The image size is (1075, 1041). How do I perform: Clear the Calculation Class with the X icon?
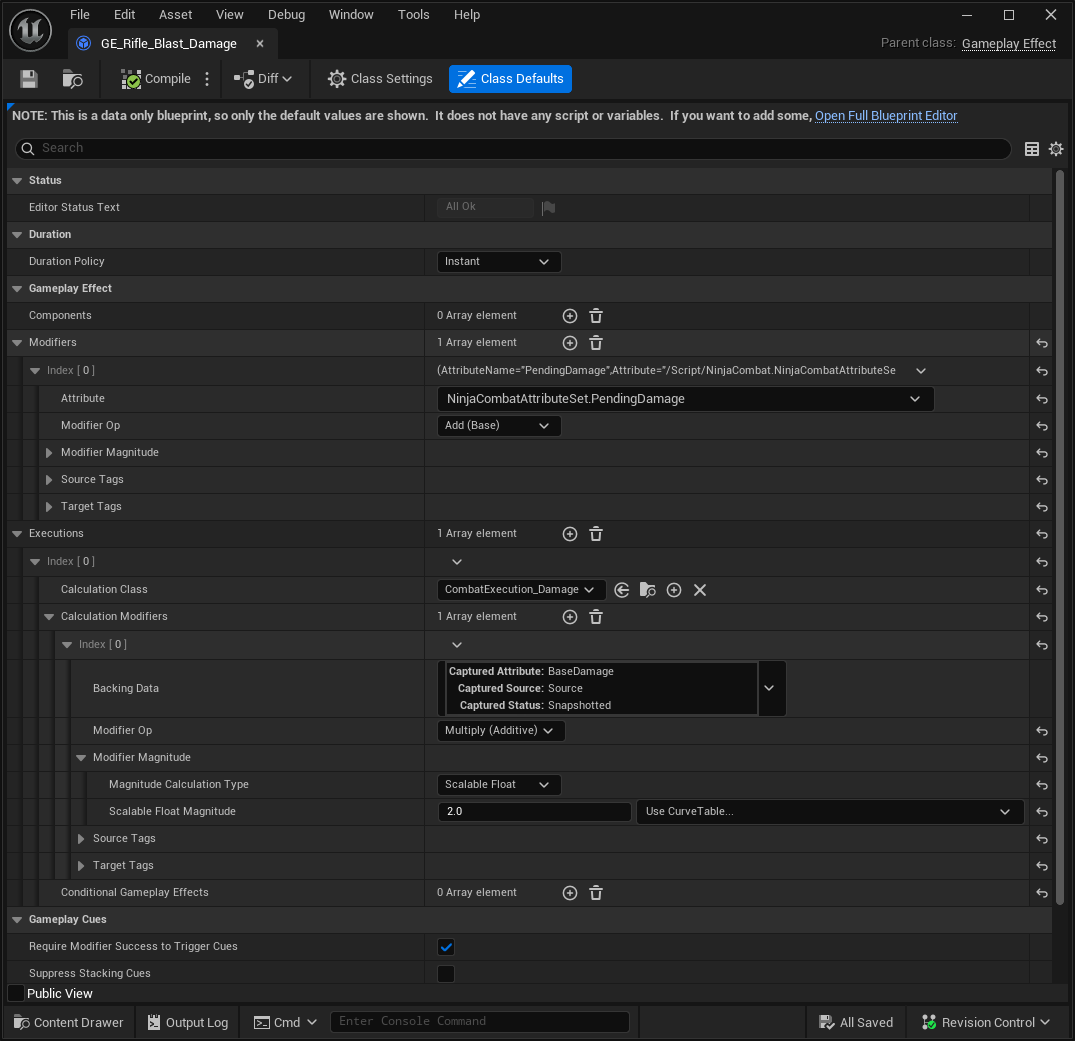click(700, 590)
